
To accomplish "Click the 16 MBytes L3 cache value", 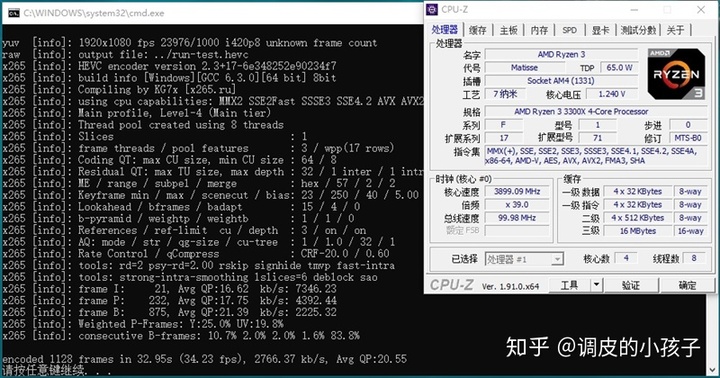I will click(637, 231).
